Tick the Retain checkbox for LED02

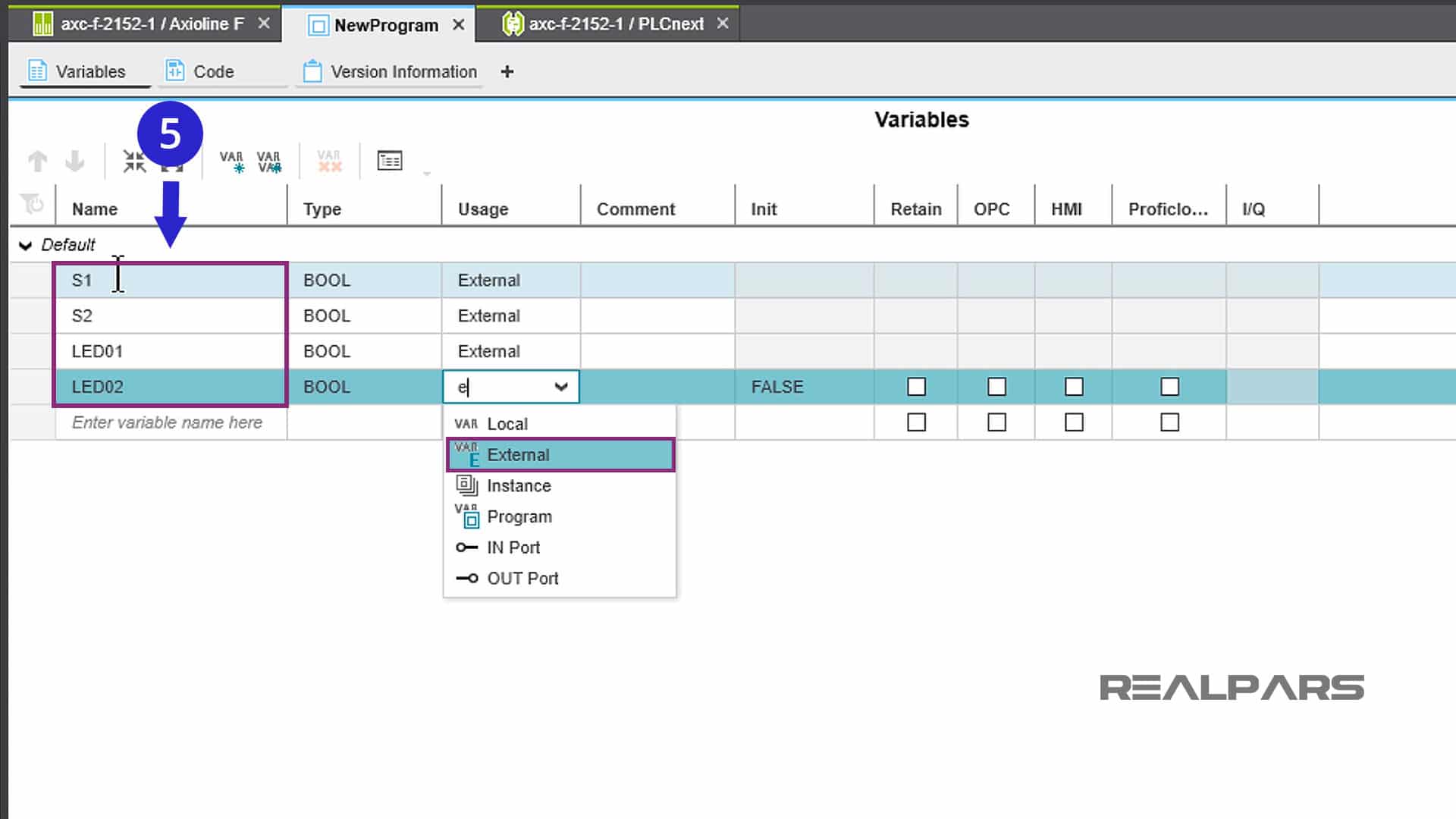point(916,387)
